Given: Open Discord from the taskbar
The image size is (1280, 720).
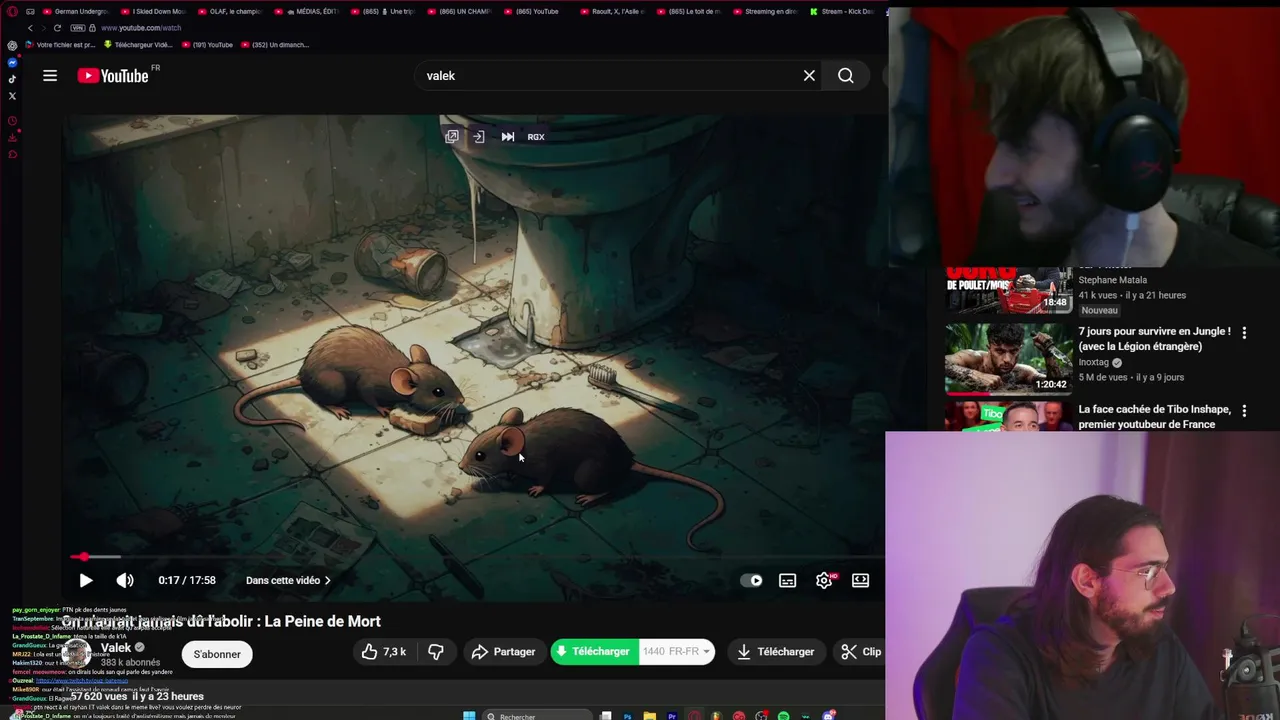Looking at the screenshot, I should (x=828, y=716).
